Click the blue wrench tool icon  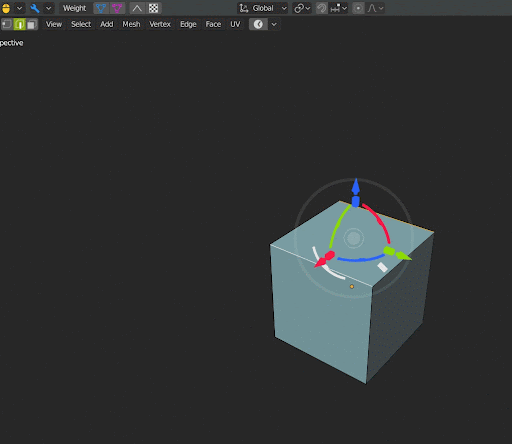[x=35, y=8]
